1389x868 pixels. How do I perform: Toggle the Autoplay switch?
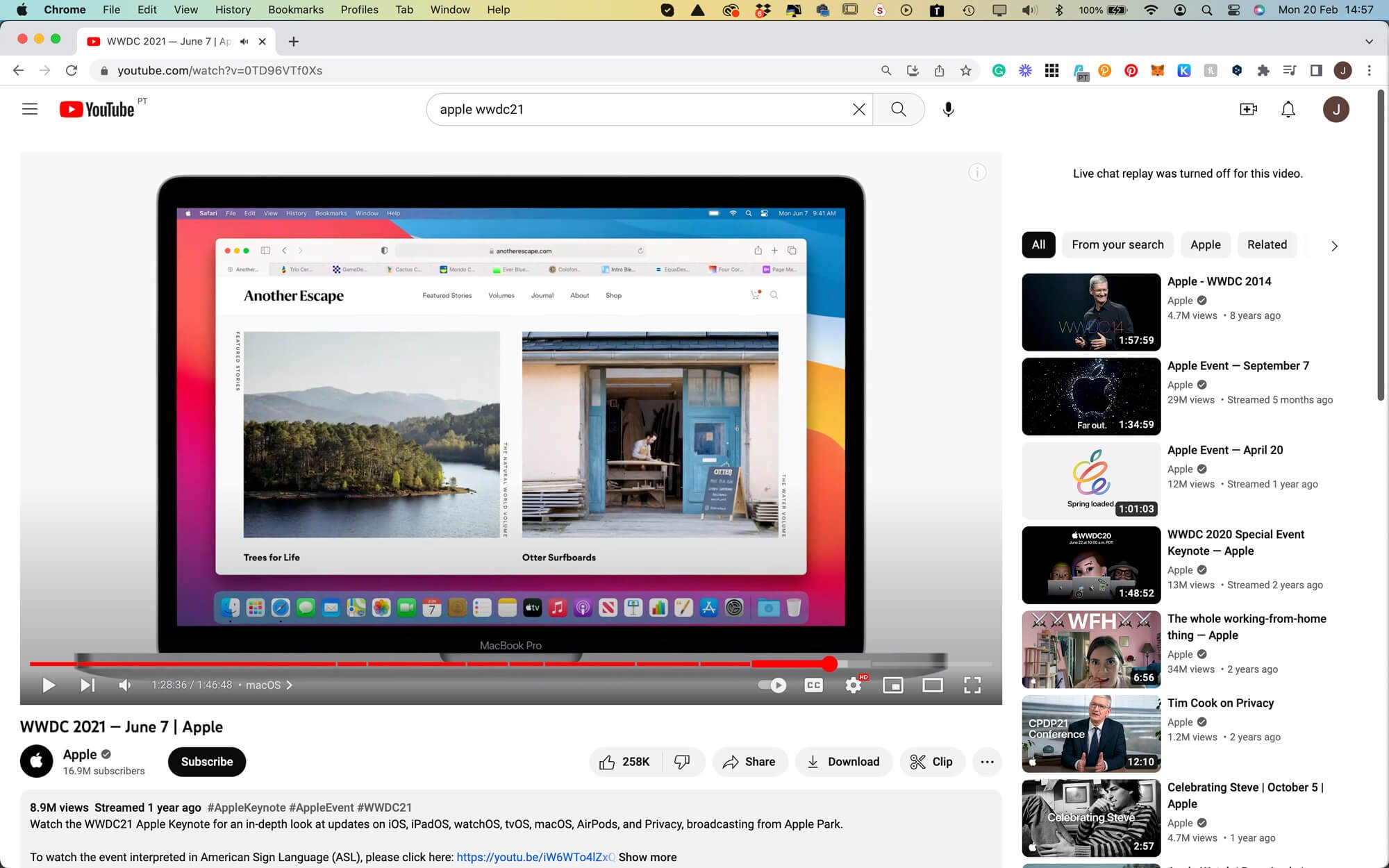[x=772, y=685]
